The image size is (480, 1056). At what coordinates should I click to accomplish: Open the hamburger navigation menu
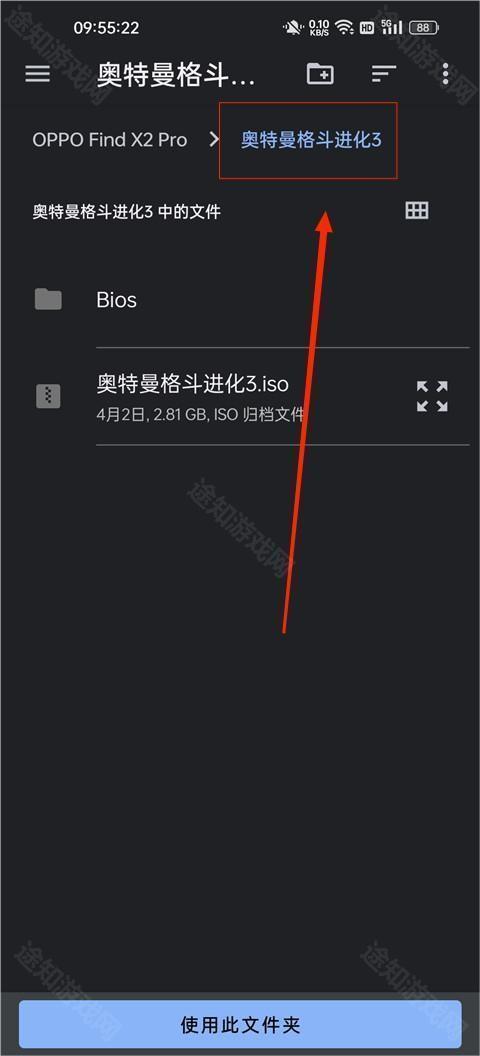pyautogui.click(x=38, y=73)
